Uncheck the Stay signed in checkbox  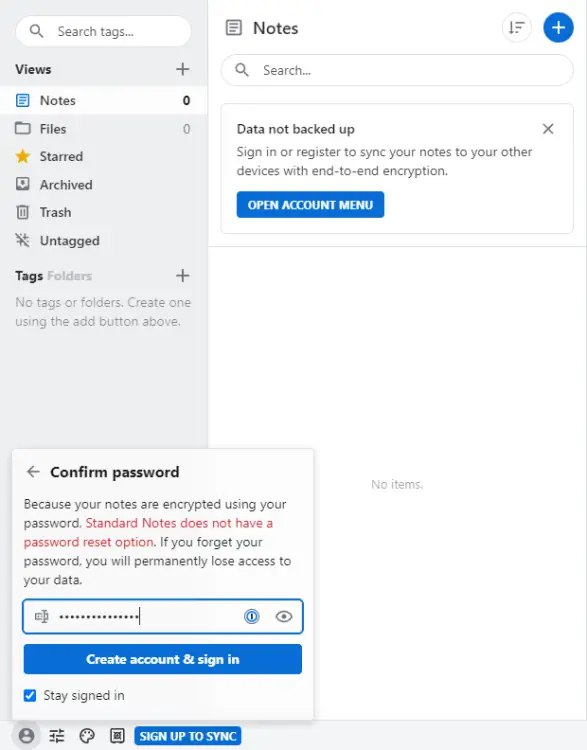click(30, 695)
